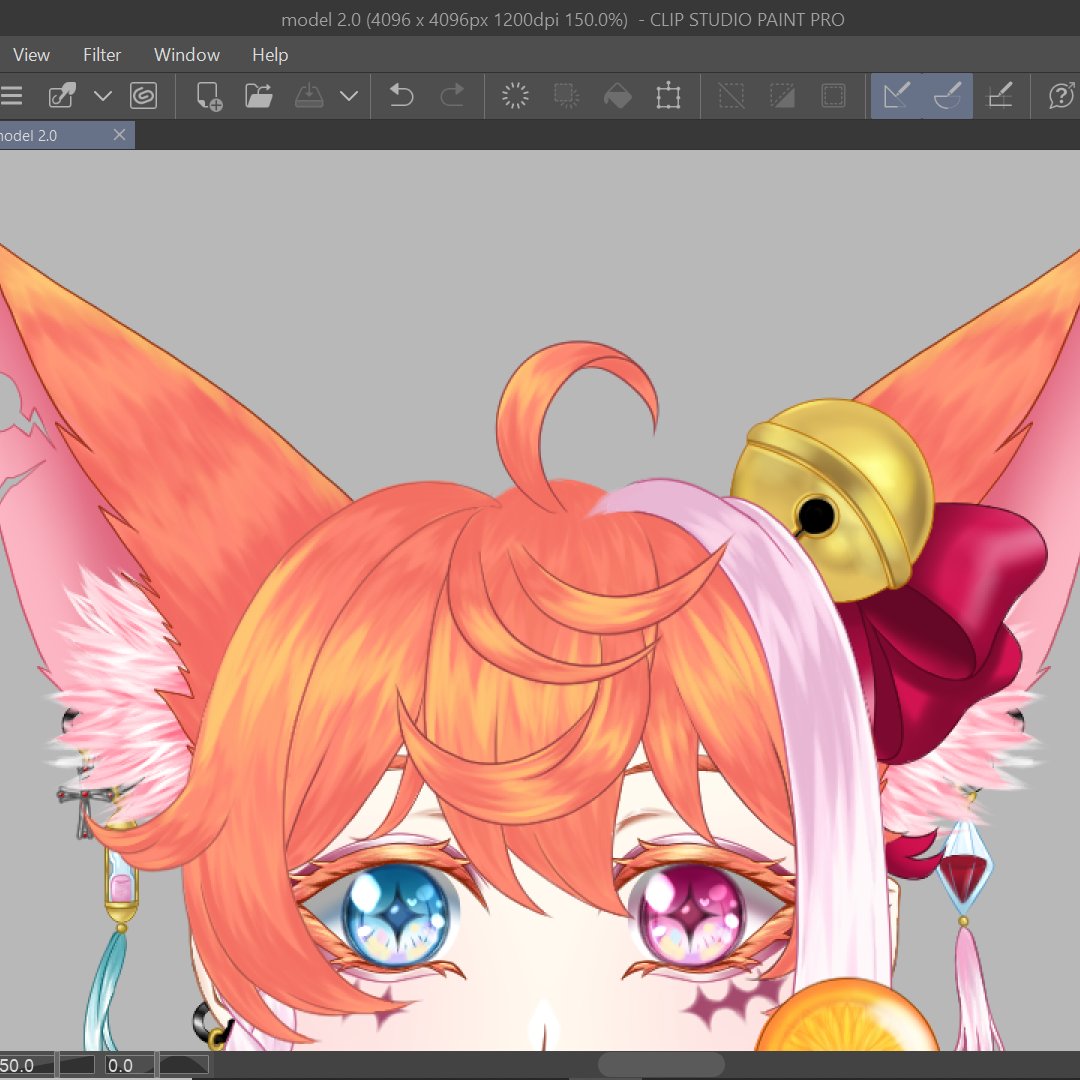Viewport: 1080px width, 1080px height.
Task: Click Clear Outside Selection icon
Action: click(x=566, y=95)
